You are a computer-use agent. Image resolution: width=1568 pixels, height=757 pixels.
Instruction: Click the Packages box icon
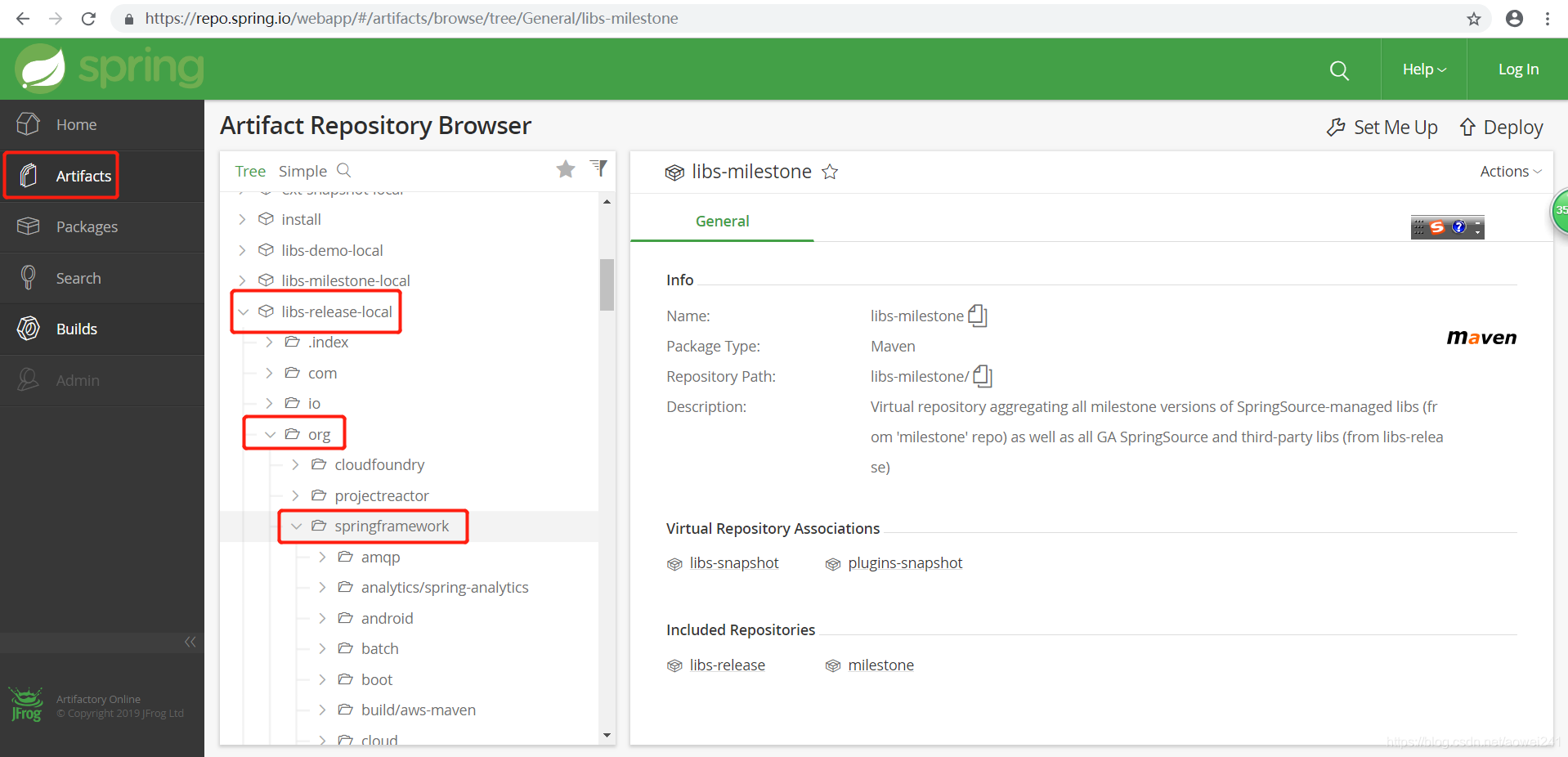pos(28,226)
